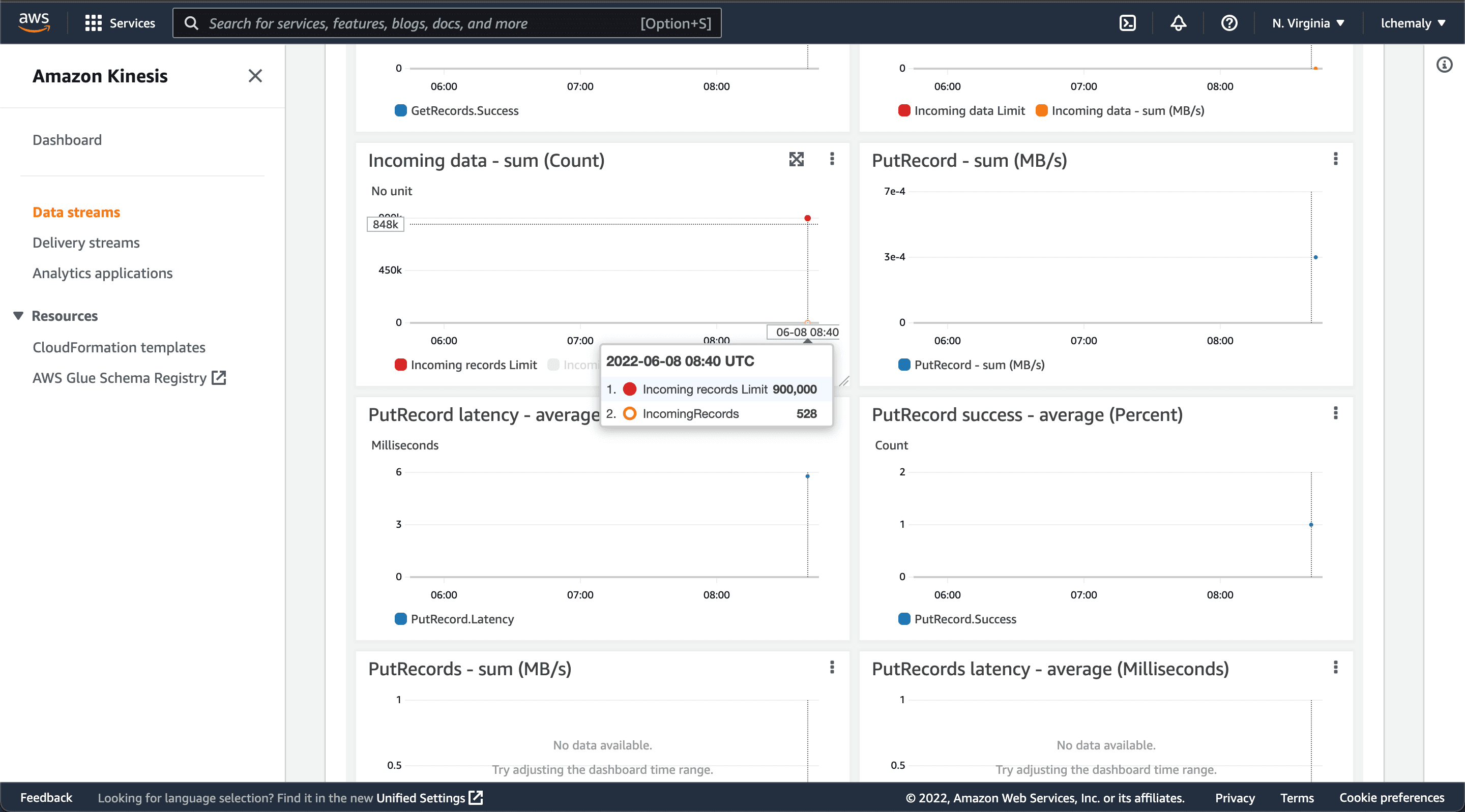The image size is (1465, 812).
Task: Click the Delivery streams link
Action: (86, 242)
